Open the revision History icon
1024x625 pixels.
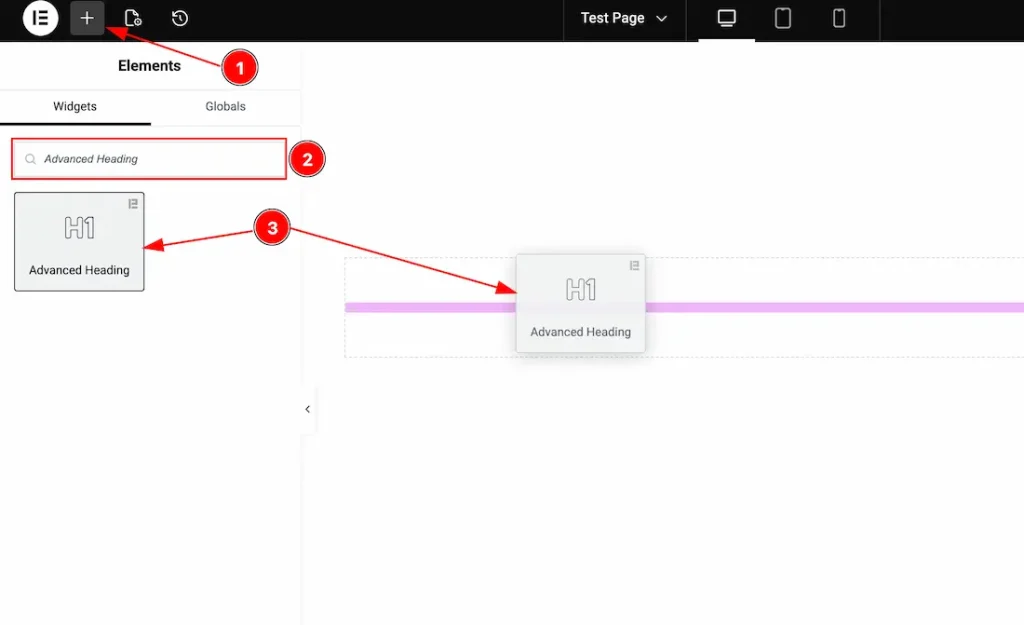click(x=180, y=18)
